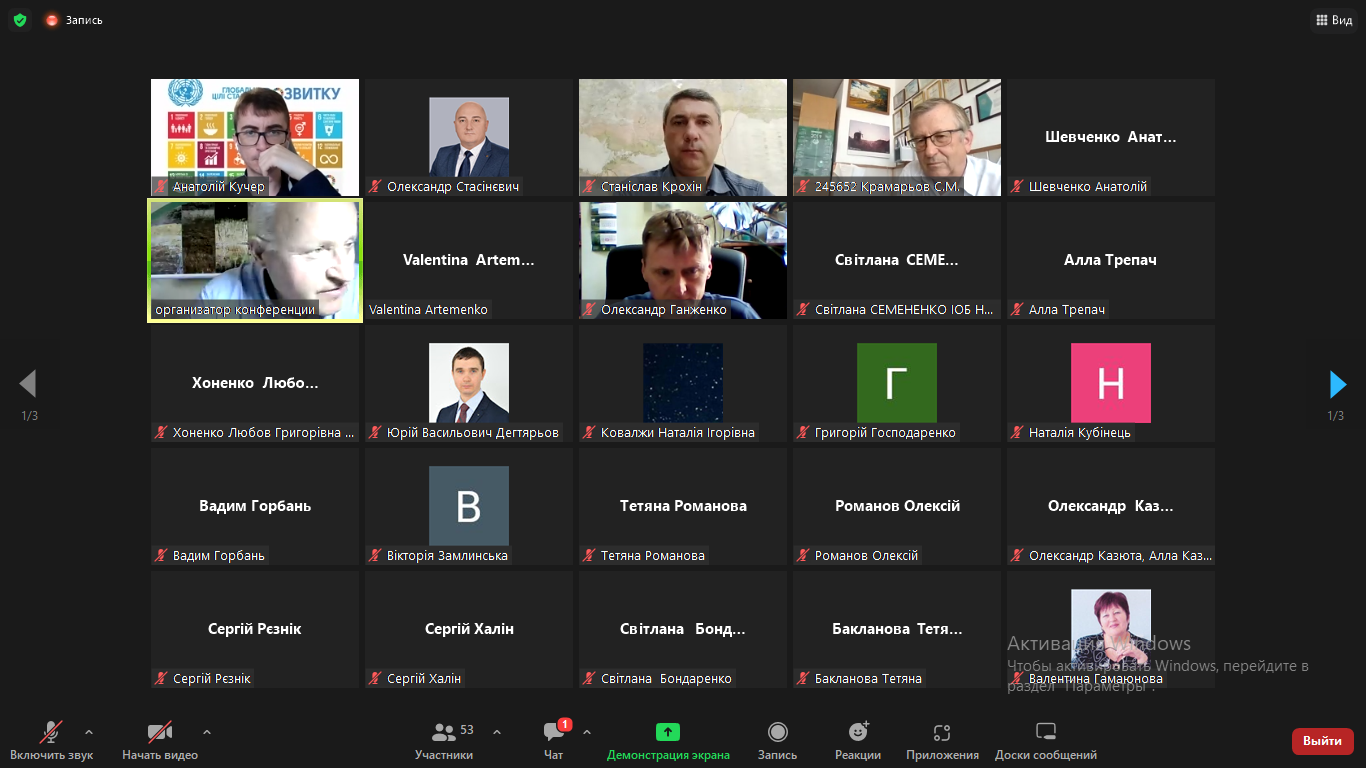Click the muted mic icon on Алла Трепач
The image size is (1366, 768).
[x=1017, y=310]
